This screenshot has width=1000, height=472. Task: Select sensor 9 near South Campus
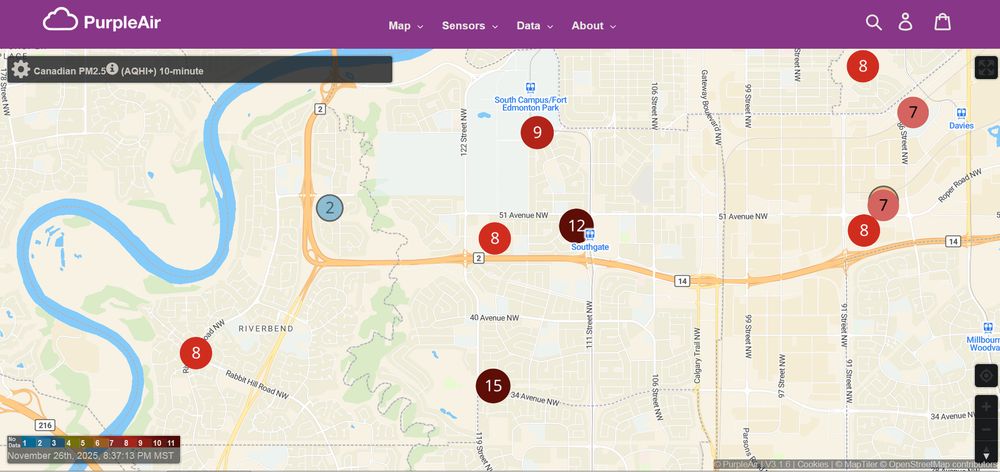(537, 133)
